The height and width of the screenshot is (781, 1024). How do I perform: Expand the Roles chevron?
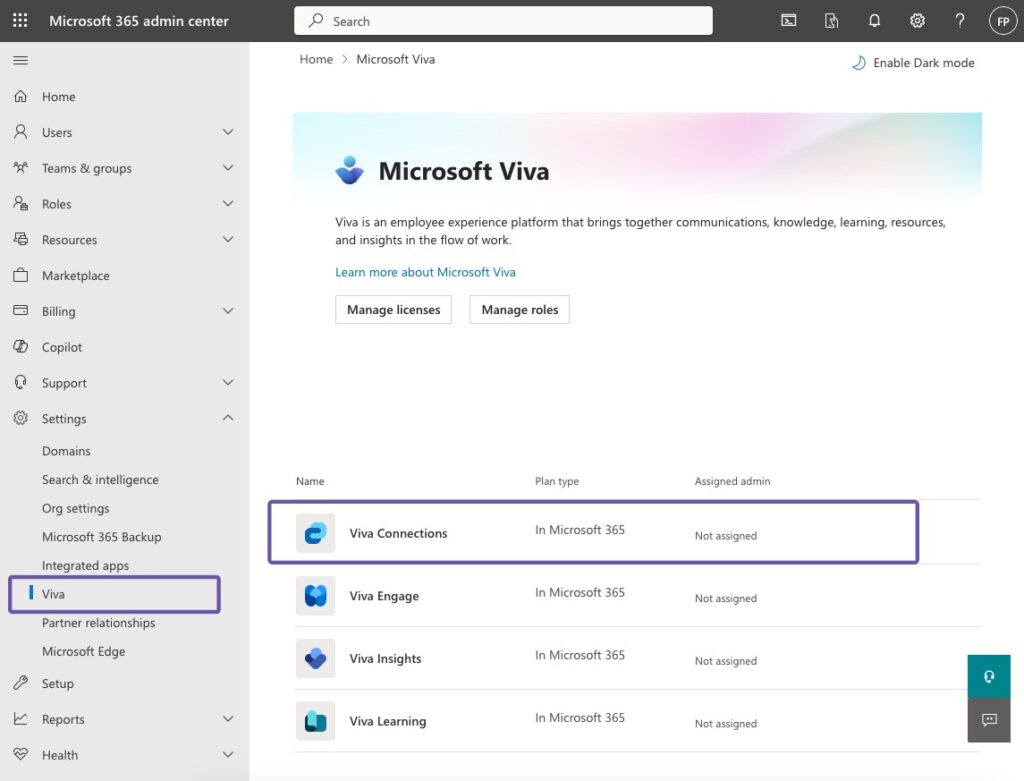228,203
